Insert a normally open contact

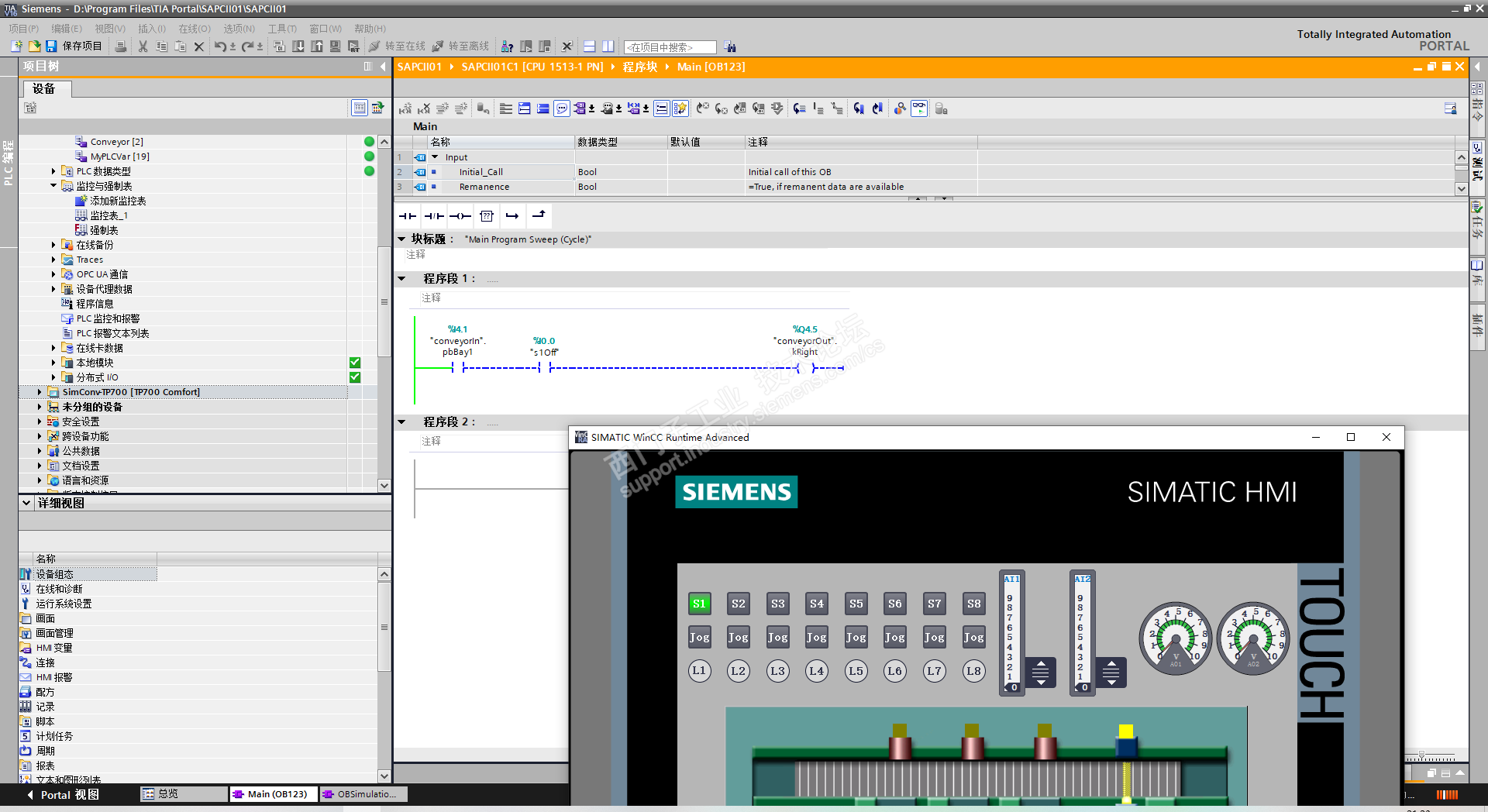[408, 216]
